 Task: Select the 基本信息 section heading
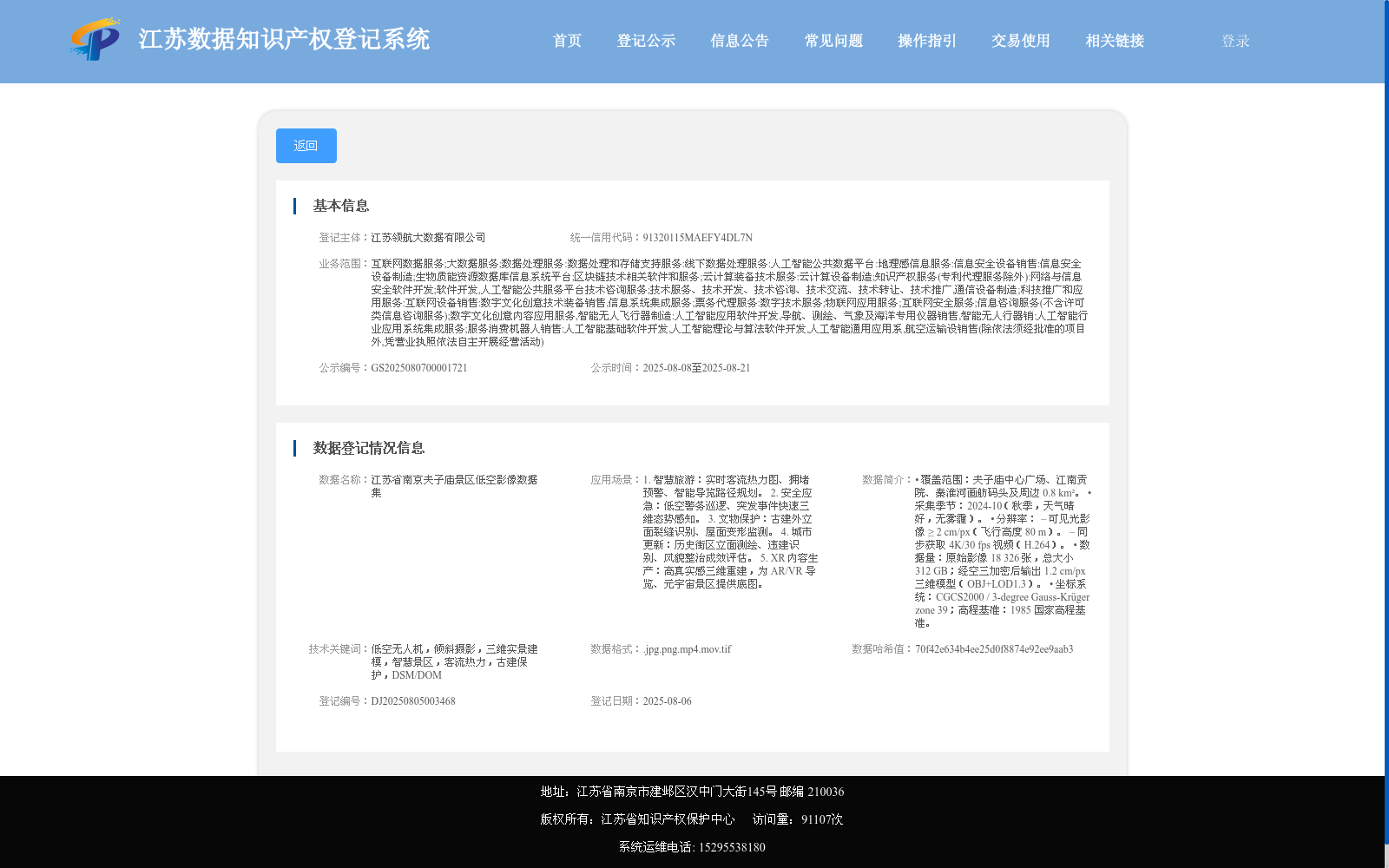pyautogui.click(x=341, y=206)
